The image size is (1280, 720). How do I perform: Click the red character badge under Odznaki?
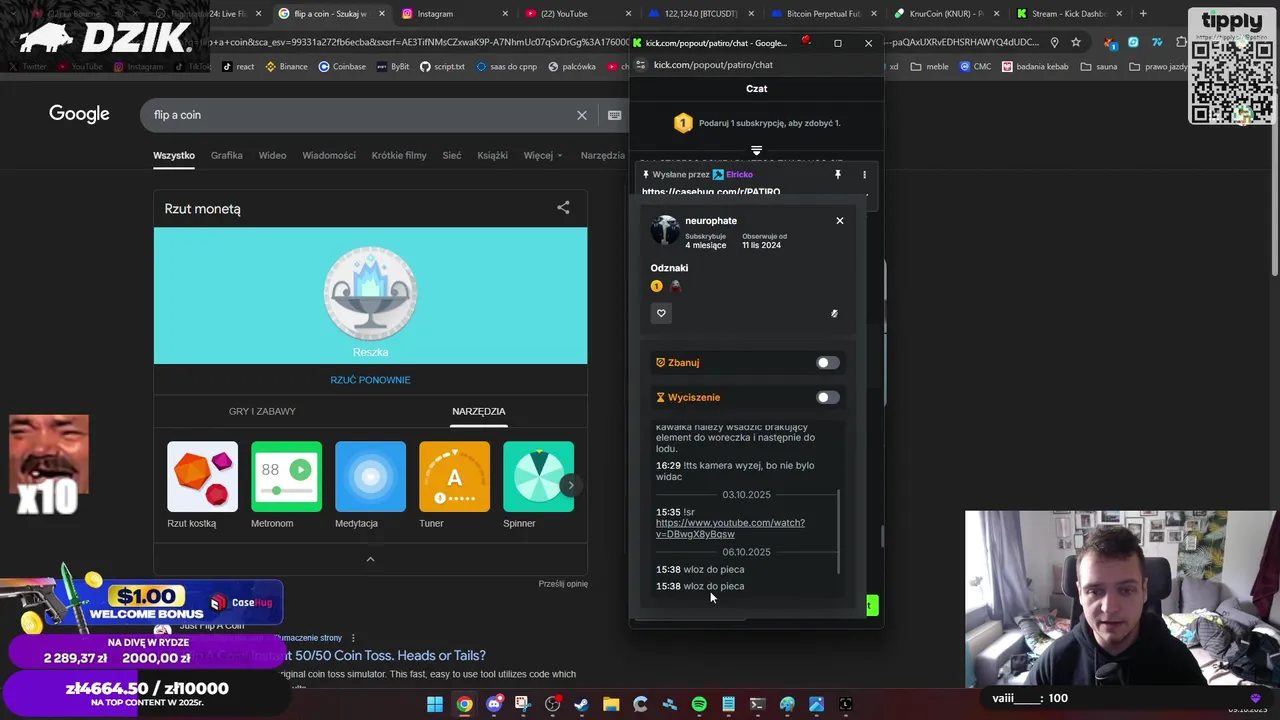pos(675,286)
